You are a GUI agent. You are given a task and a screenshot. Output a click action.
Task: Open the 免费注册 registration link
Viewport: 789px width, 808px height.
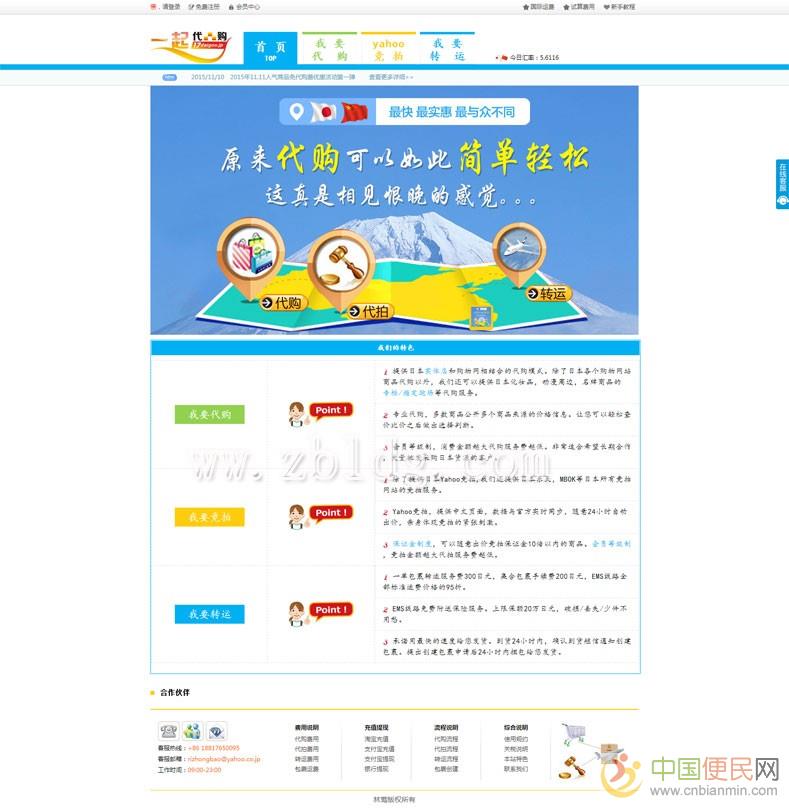point(207,6)
